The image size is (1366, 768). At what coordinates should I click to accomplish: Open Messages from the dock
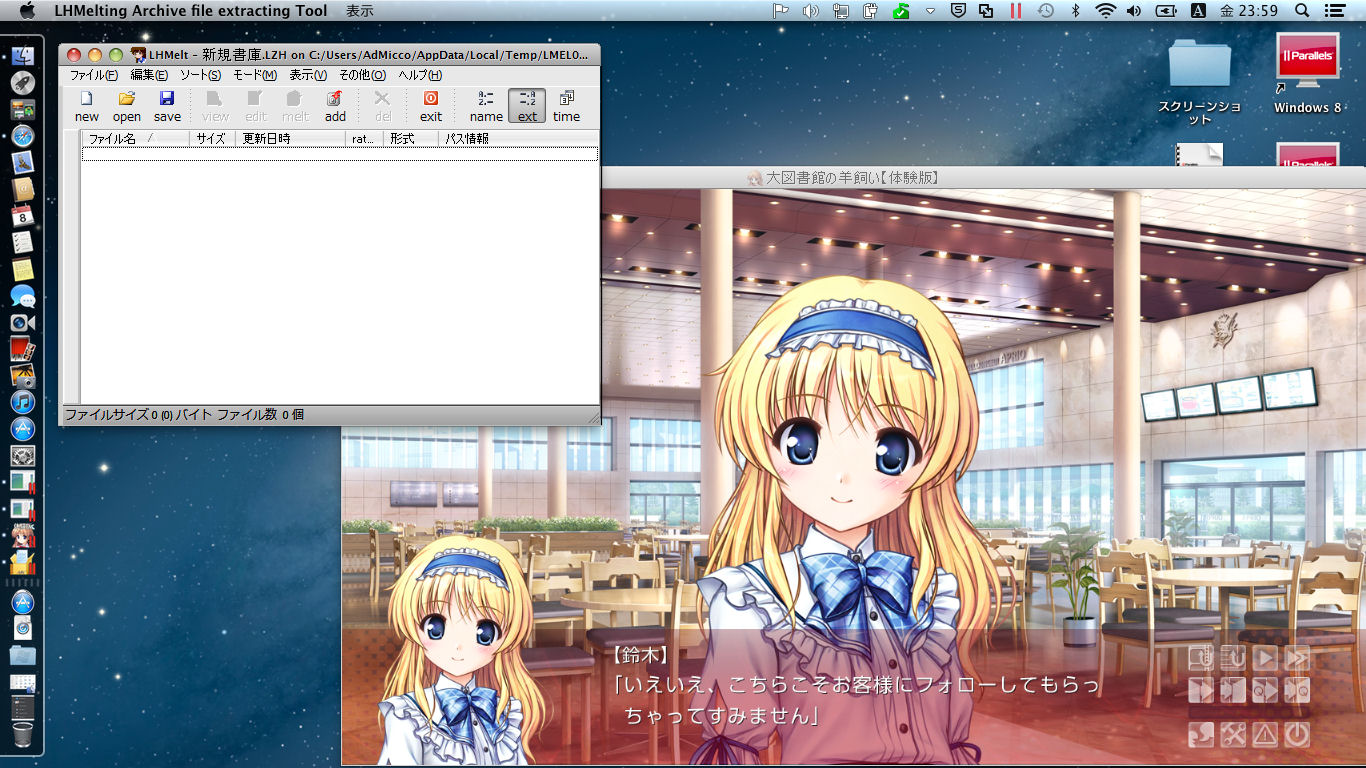tap(22, 296)
